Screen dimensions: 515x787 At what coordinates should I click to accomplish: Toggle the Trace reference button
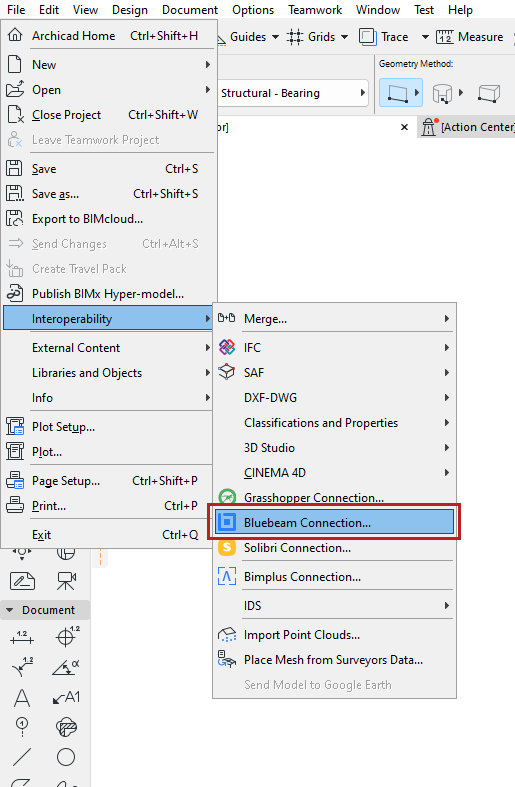click(x=384, y=37)
